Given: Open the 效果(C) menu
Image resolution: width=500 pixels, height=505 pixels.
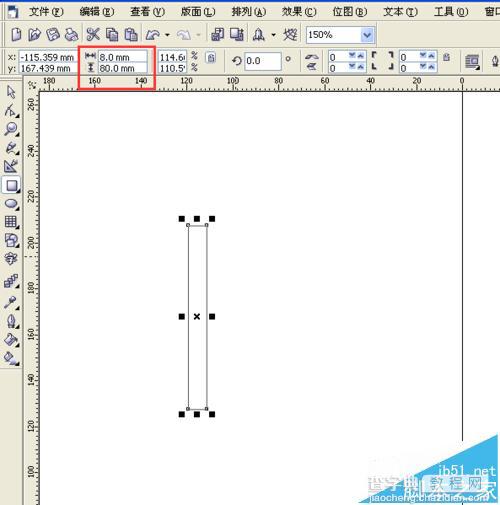Looking at the screenshot, I should (299, 12).
